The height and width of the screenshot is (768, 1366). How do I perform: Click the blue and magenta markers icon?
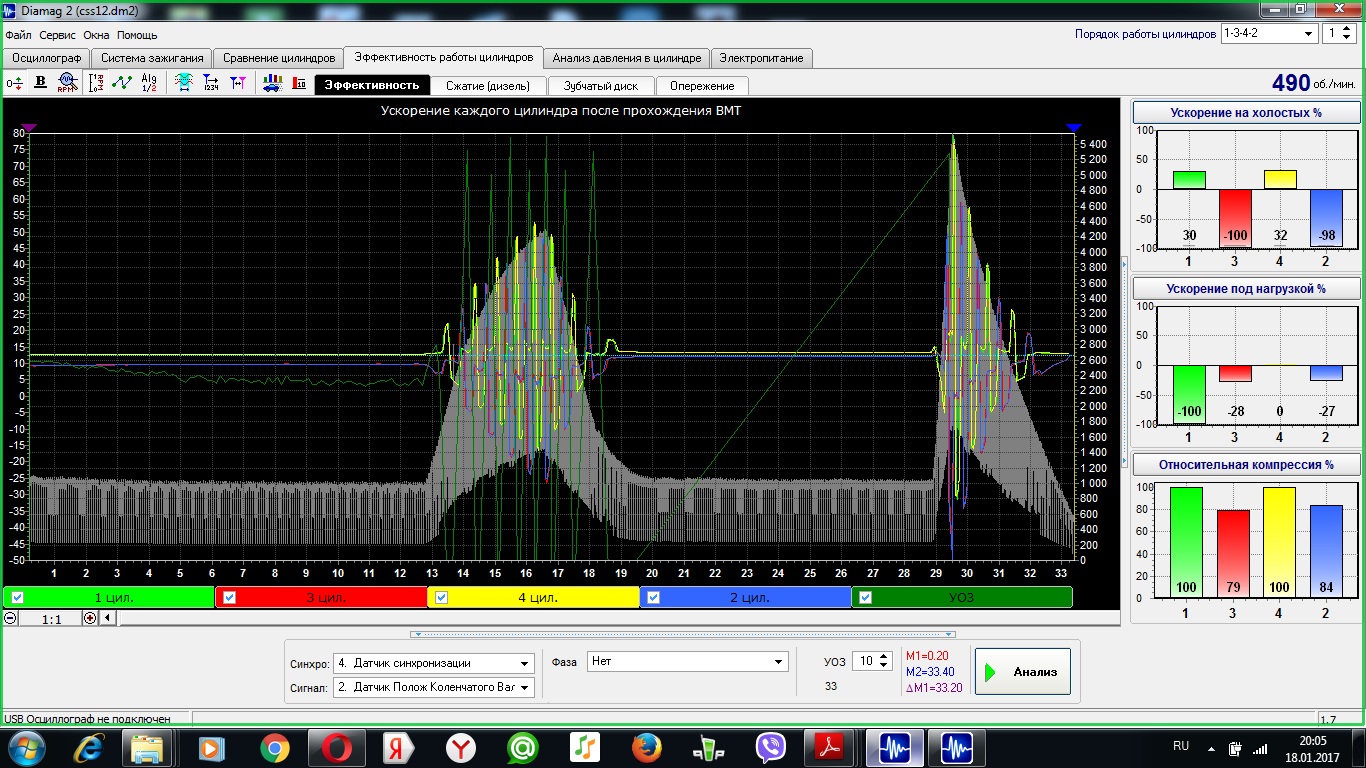(237, 83)
